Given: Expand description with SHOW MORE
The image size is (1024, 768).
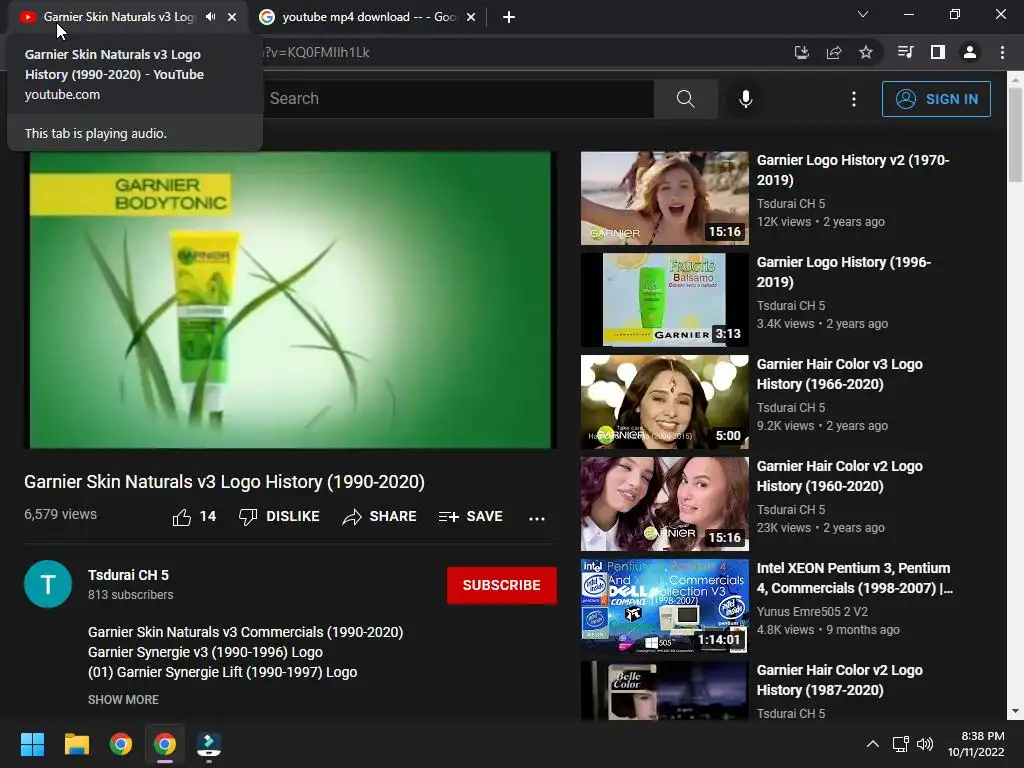Looking at the screenshot, I should pyautogui.click(x=123, y=699).
